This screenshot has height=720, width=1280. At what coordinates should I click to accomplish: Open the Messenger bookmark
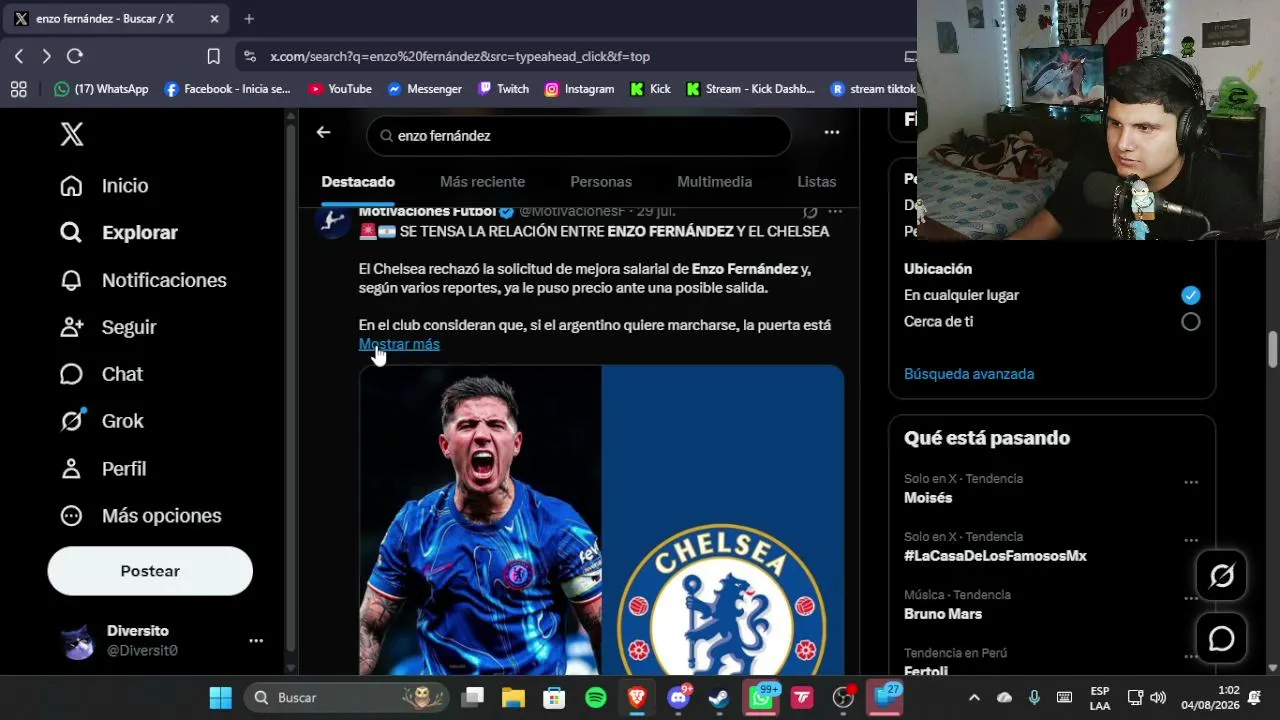click(425, 89)
